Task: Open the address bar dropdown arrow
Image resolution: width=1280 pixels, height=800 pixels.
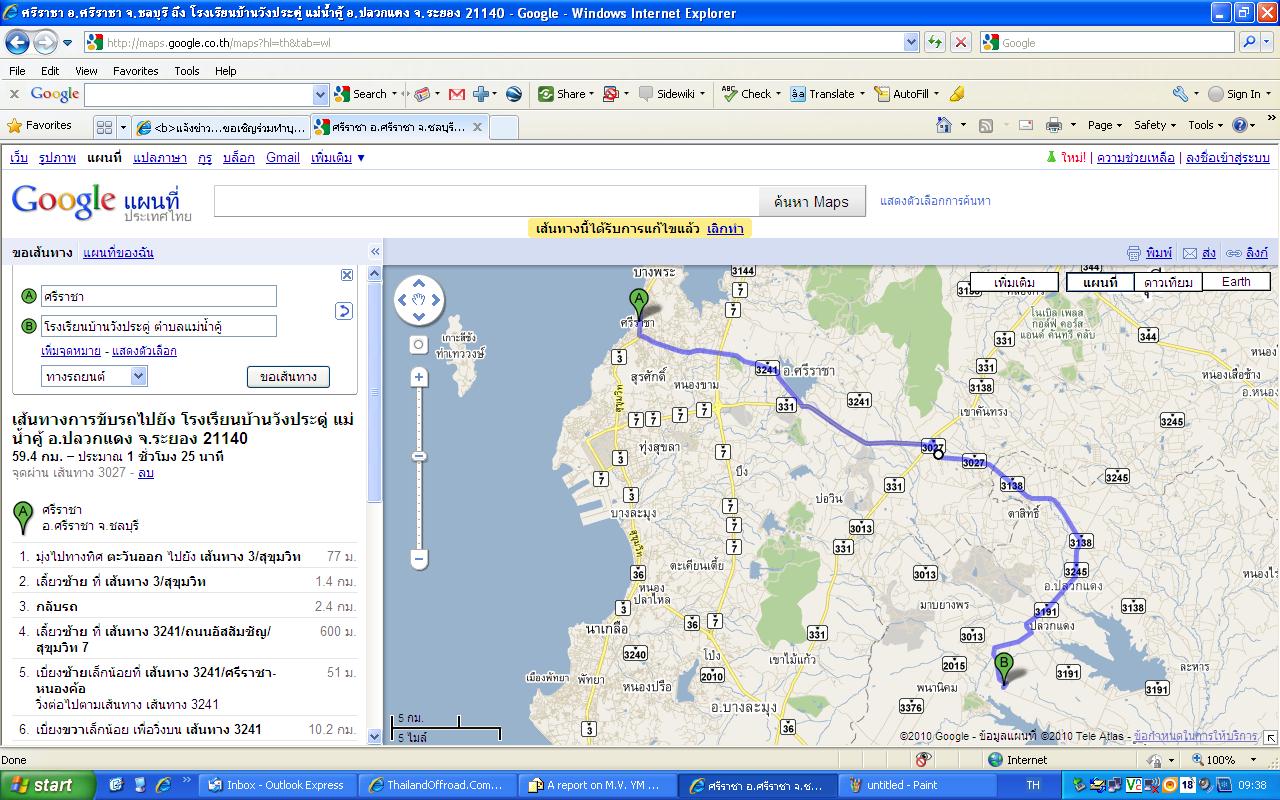Action: coord(911,42)
